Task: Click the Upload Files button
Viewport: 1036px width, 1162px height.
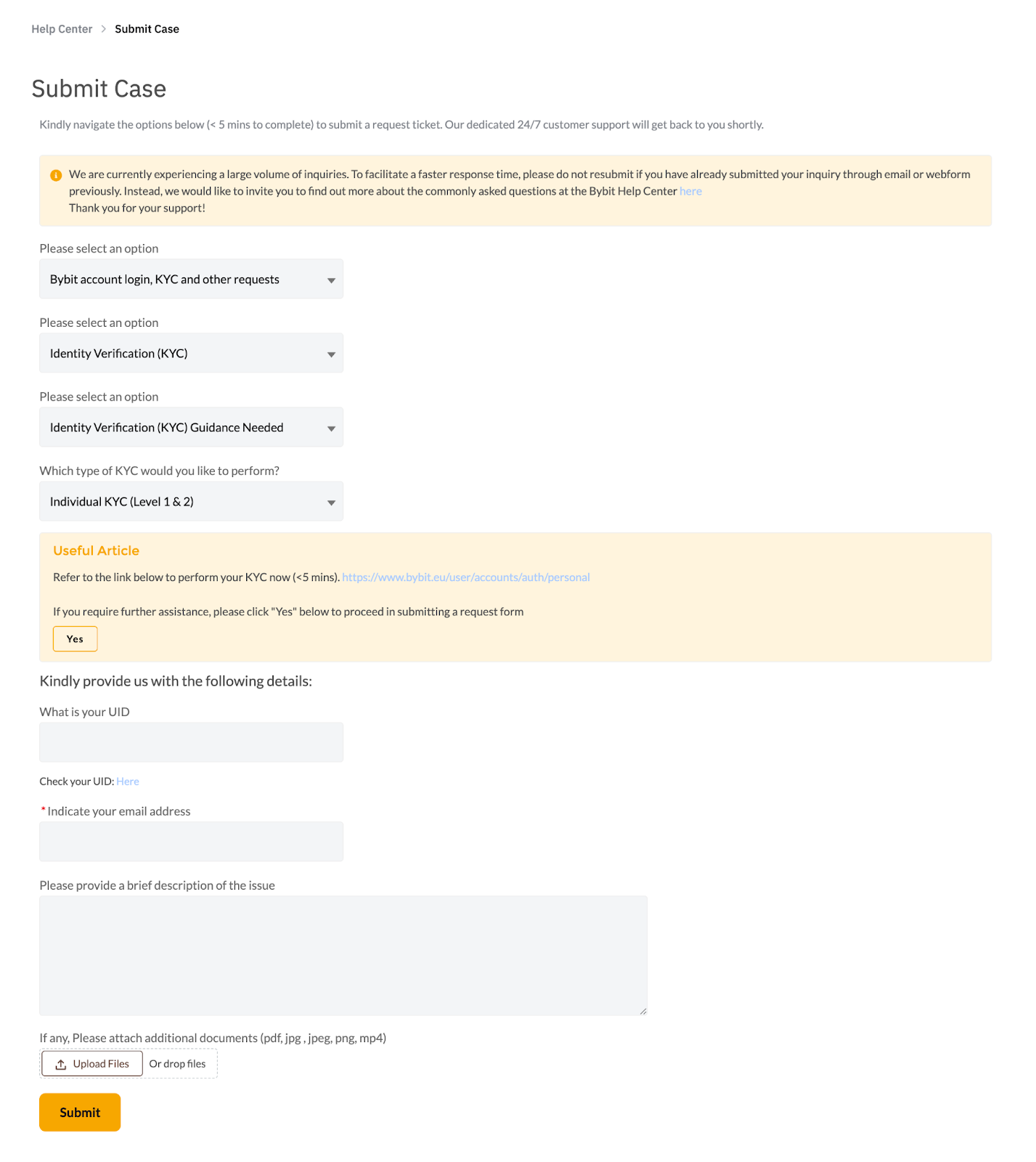Action: (x=92, y=1064)
